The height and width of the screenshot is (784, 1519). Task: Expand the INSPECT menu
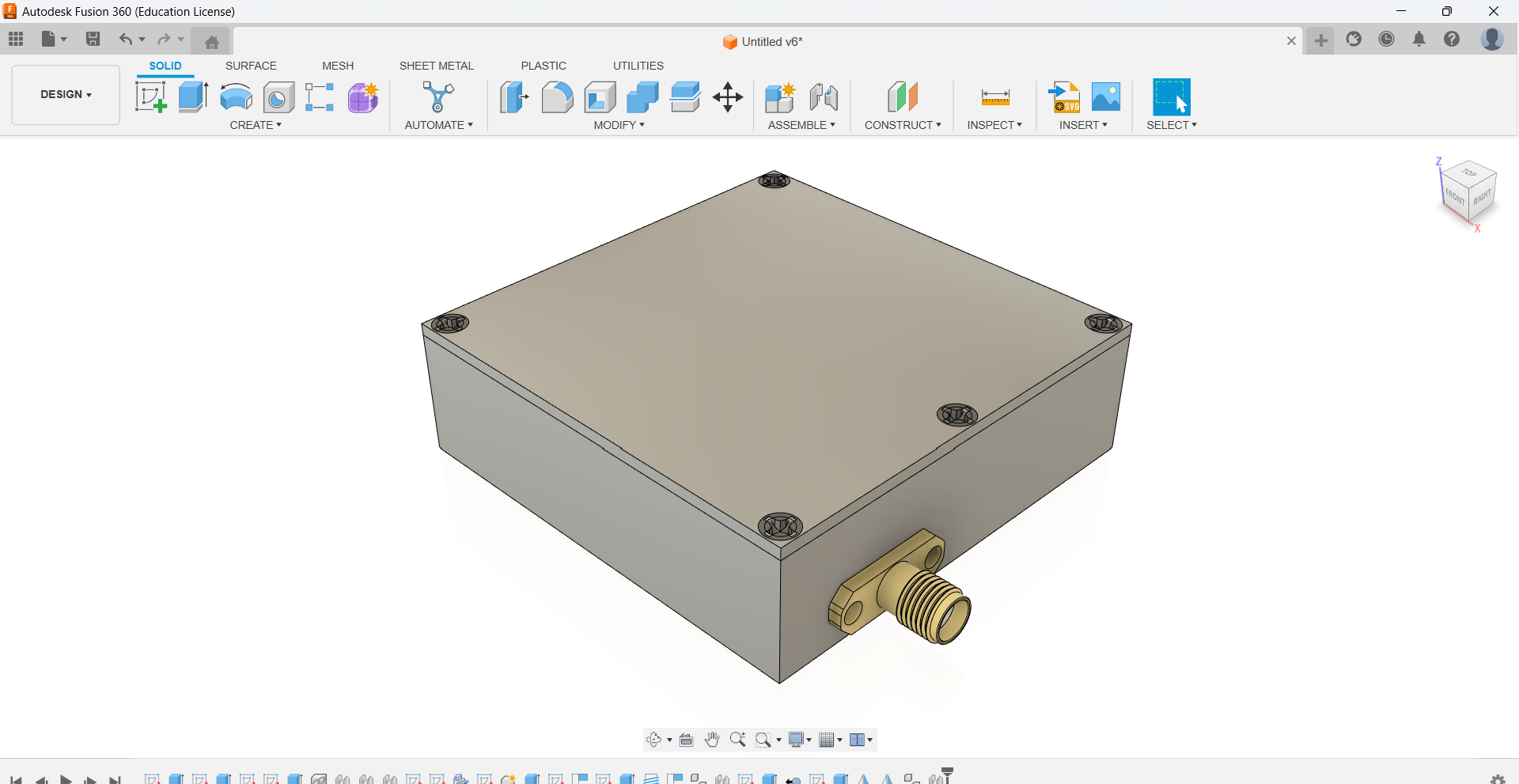click(x=994, y=125)
